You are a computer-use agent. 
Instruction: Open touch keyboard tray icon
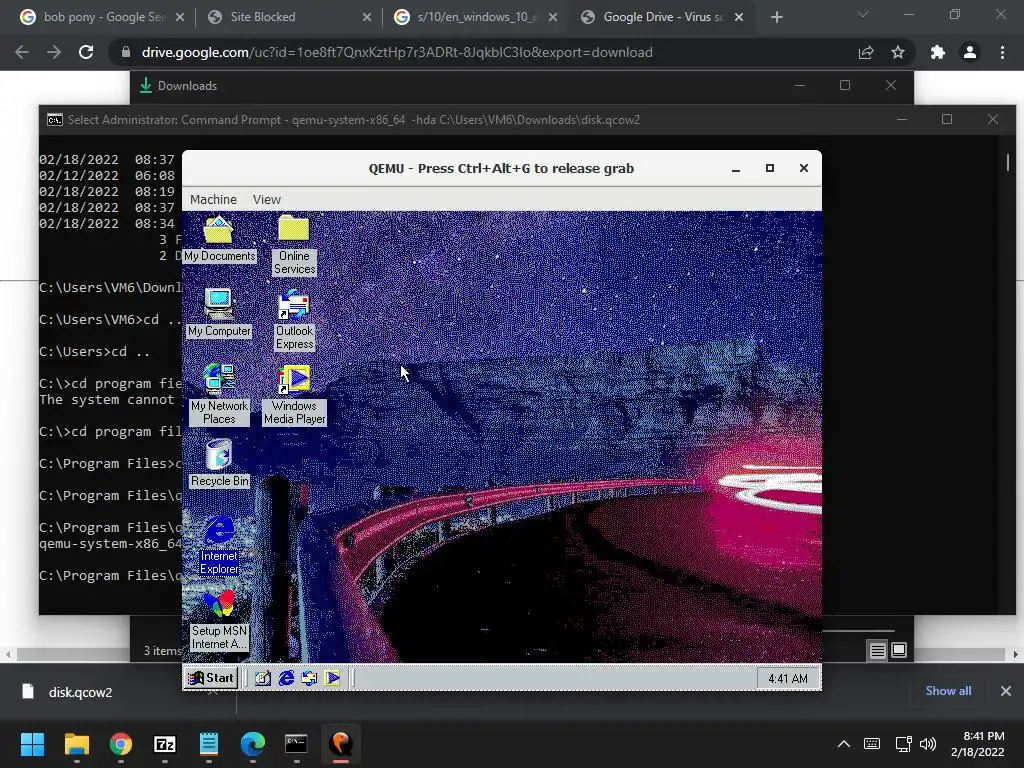click(x=872, y=744)
